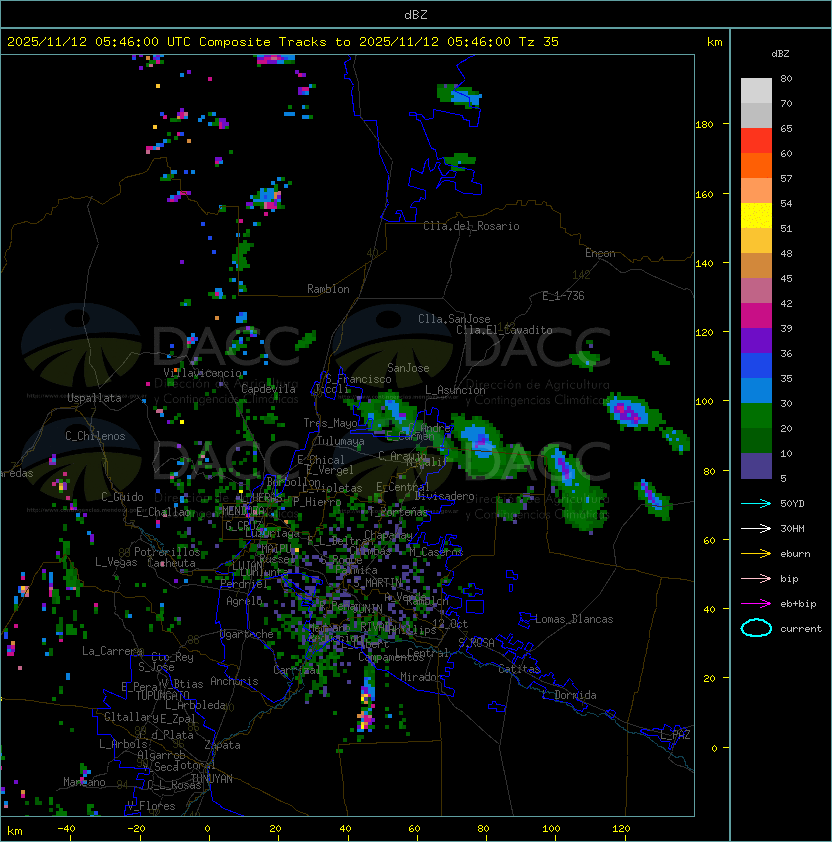Click the Composite Tracks timestamp header text
Viewport: 832px width, 842px height.
283,42
